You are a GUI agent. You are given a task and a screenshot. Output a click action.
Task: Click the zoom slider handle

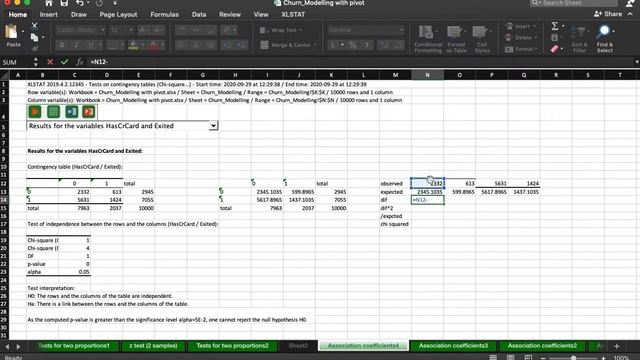(x=573, y=358)
